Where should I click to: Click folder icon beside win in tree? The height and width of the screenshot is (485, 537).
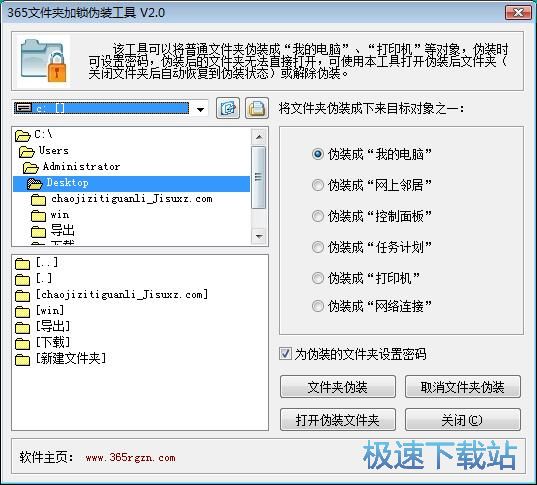click(38, 216)
